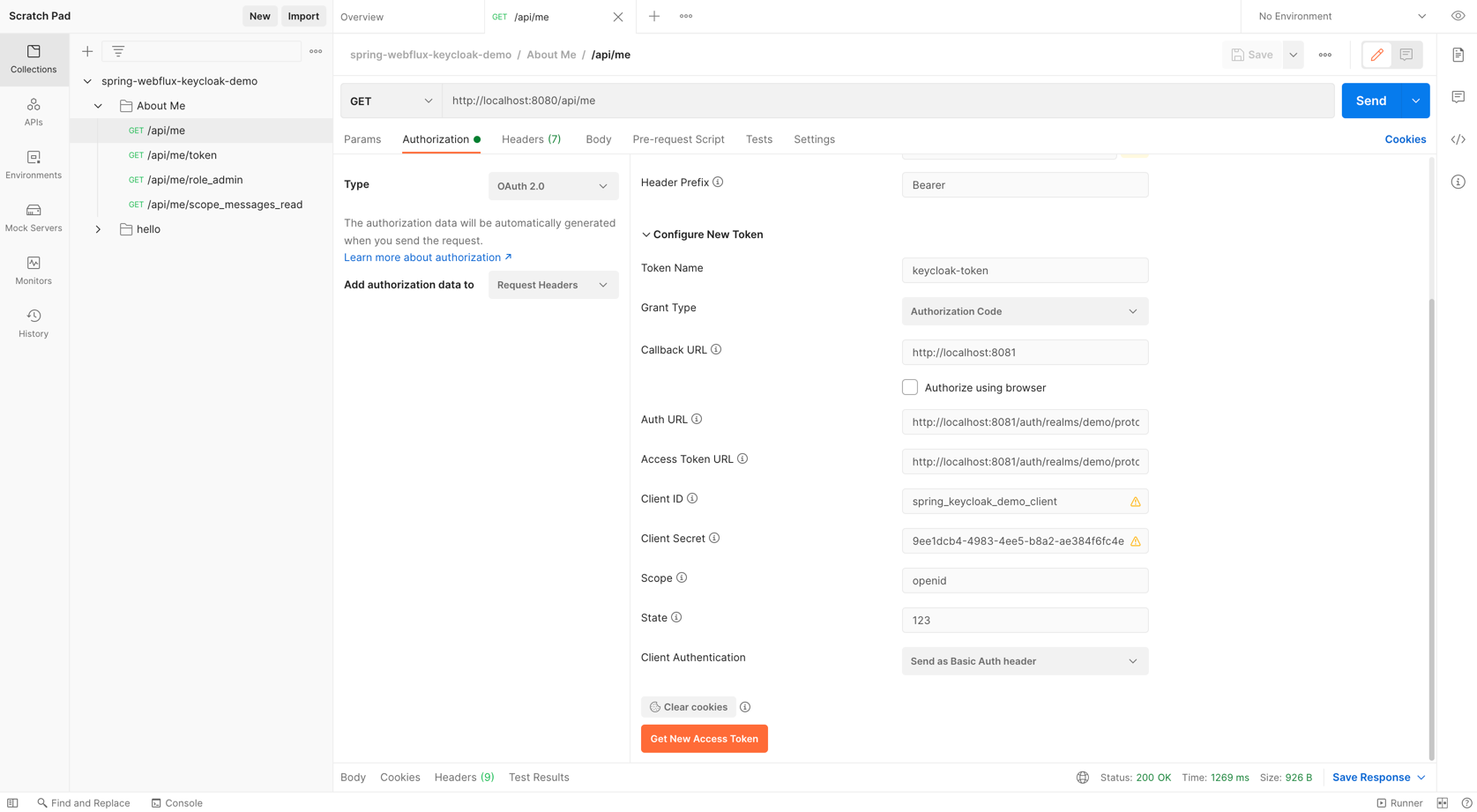
Task: Open the Save options dropdown arrow
Action: pos(1294,55)
